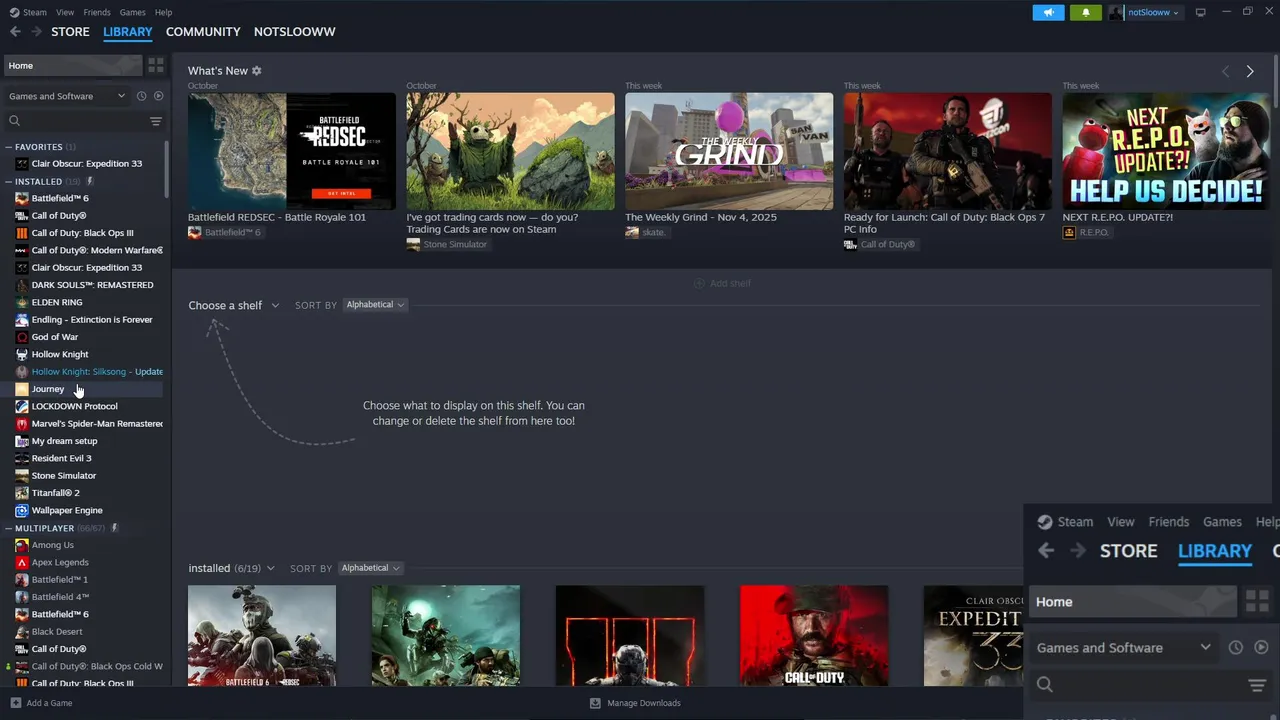Click the Resident Evil 3 icon

click(x=22, y=458)
